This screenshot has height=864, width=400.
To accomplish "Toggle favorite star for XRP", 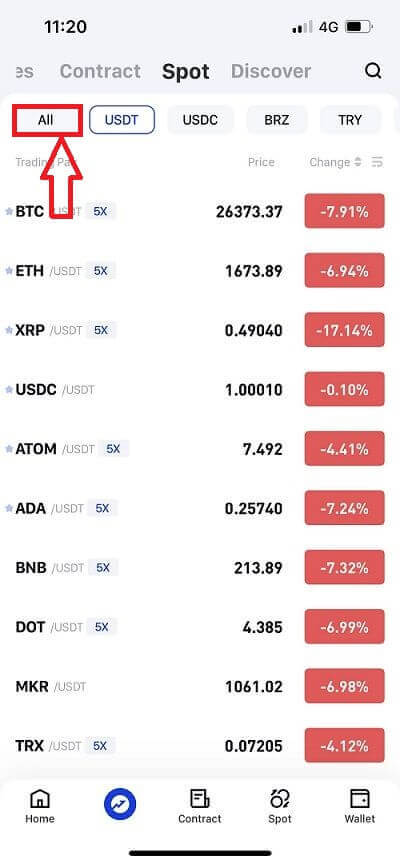I will point(9,331).
